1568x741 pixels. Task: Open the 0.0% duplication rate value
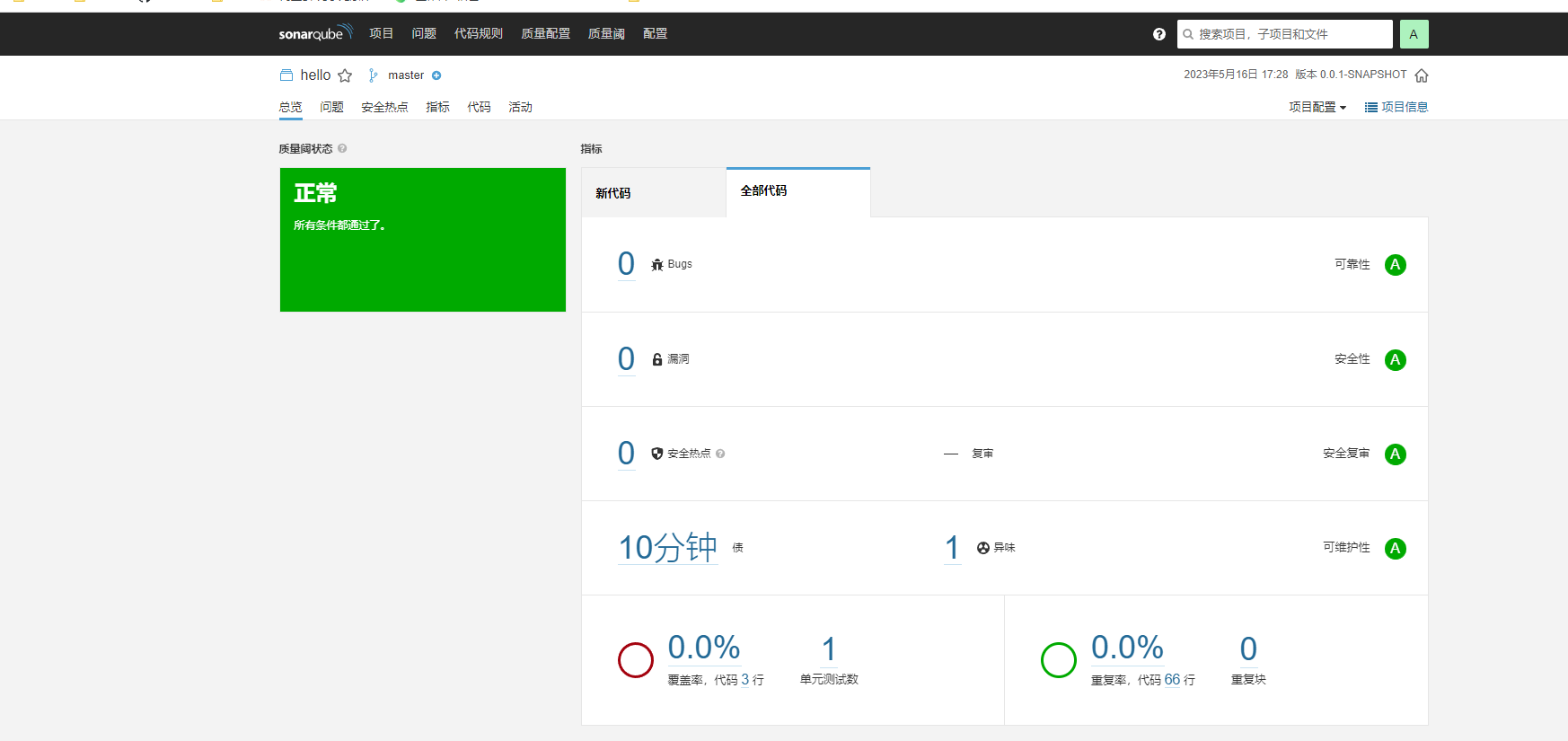(x=1127, y=648)
